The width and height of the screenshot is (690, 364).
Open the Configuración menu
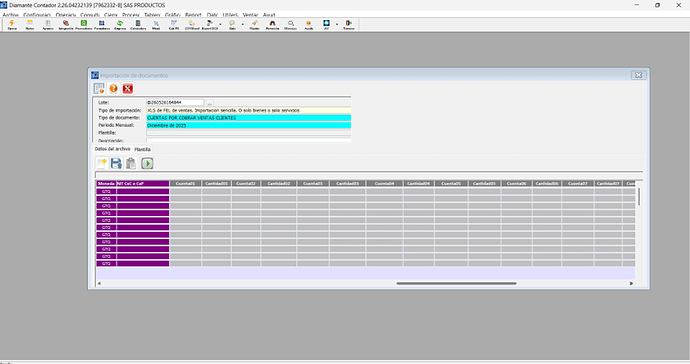tap(37, 15)
